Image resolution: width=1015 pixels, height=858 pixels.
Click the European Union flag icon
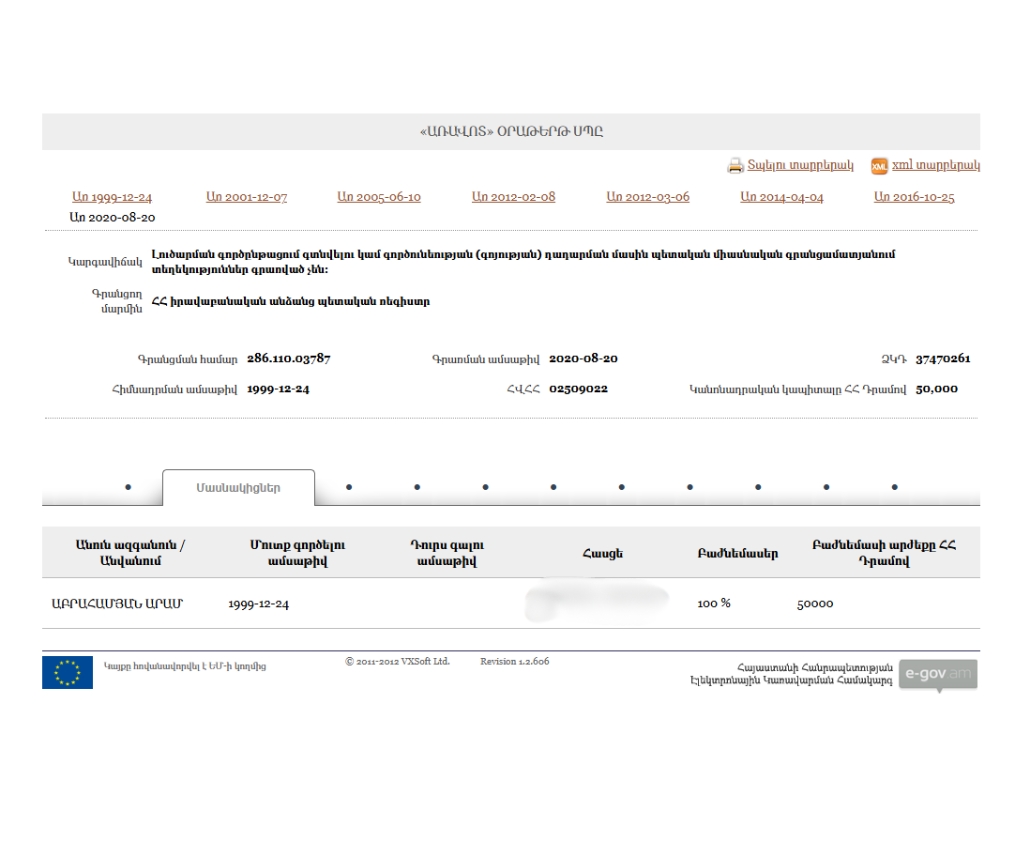(67, 672)
